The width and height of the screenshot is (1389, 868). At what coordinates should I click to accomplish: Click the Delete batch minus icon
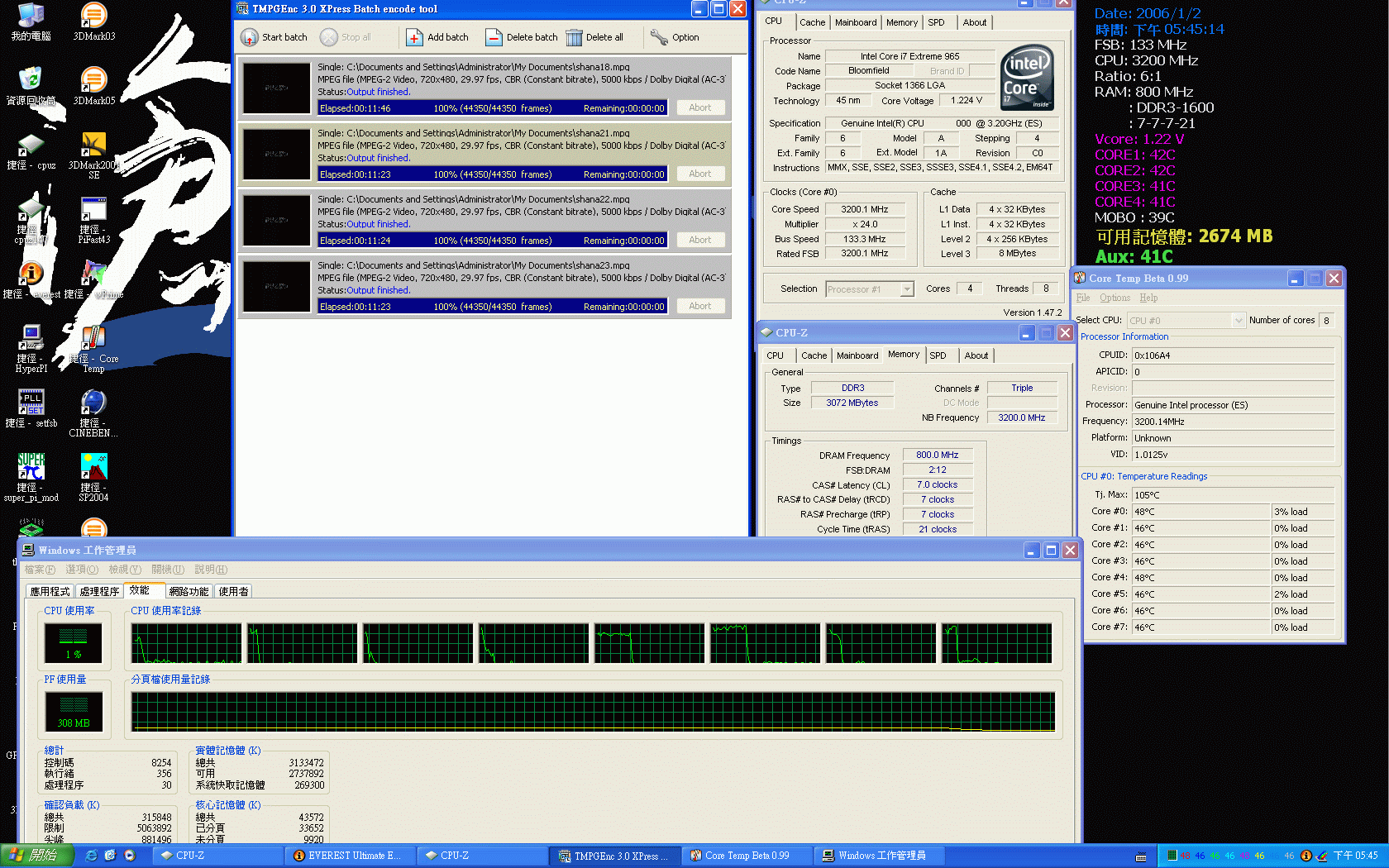(x=494, y=37)
